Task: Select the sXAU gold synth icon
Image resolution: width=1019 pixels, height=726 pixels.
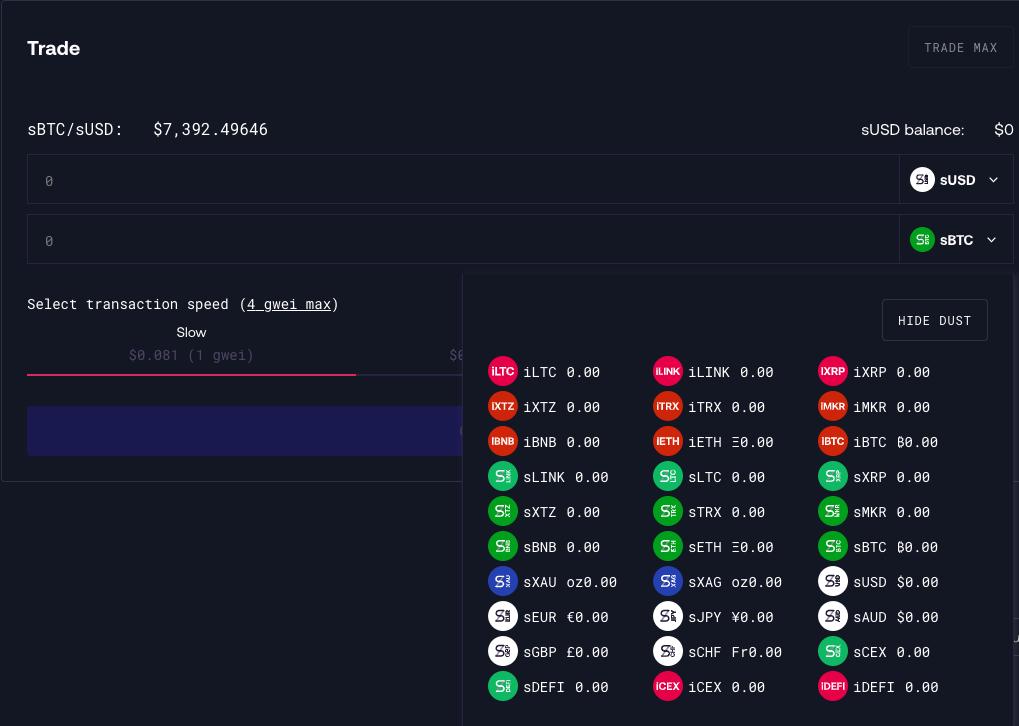Action: pos(502,582)
